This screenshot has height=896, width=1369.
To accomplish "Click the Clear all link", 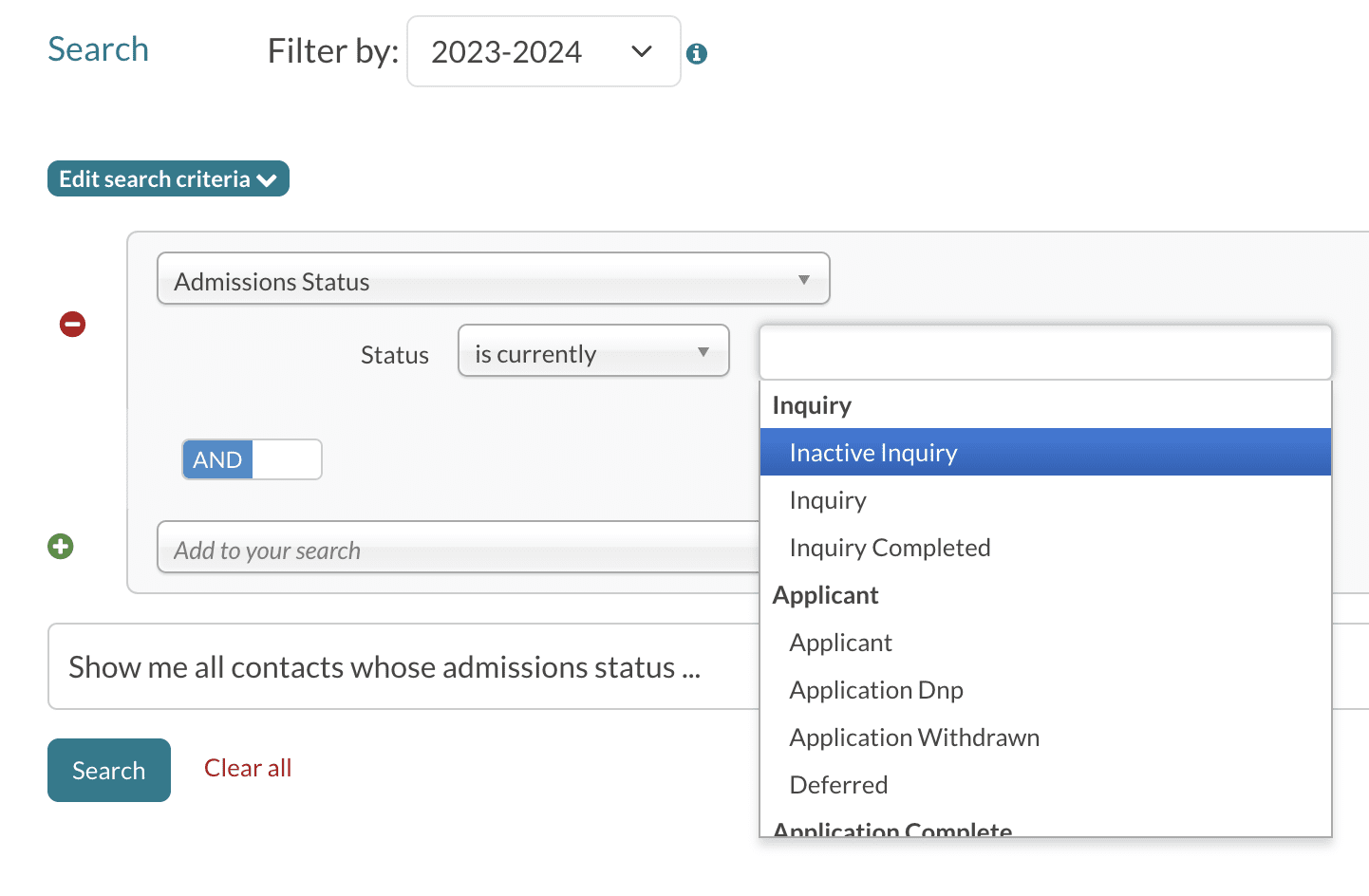I will (248, 768).
